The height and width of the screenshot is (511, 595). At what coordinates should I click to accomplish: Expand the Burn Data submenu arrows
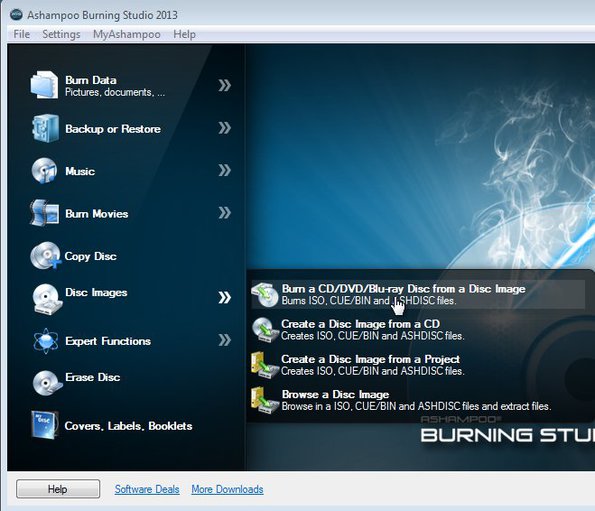224,85
